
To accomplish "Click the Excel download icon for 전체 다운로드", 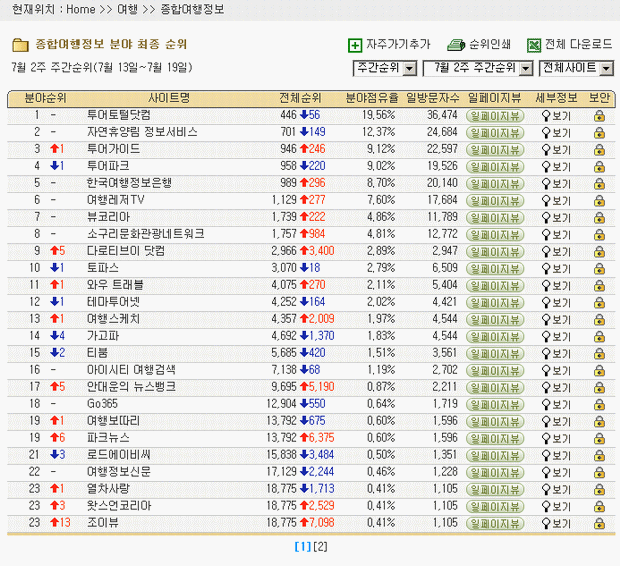I will [534, 45].
